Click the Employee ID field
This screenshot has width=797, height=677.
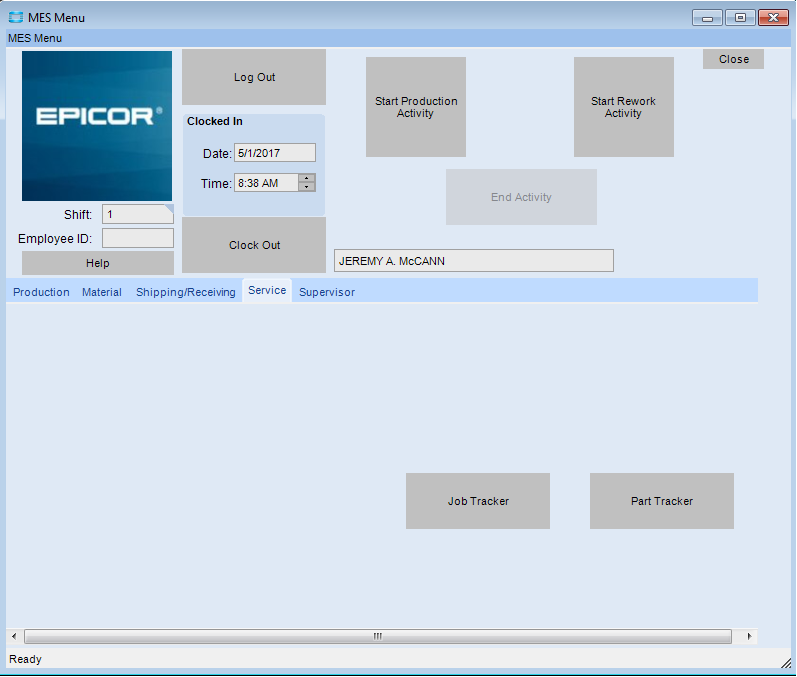tap(138, 238)
